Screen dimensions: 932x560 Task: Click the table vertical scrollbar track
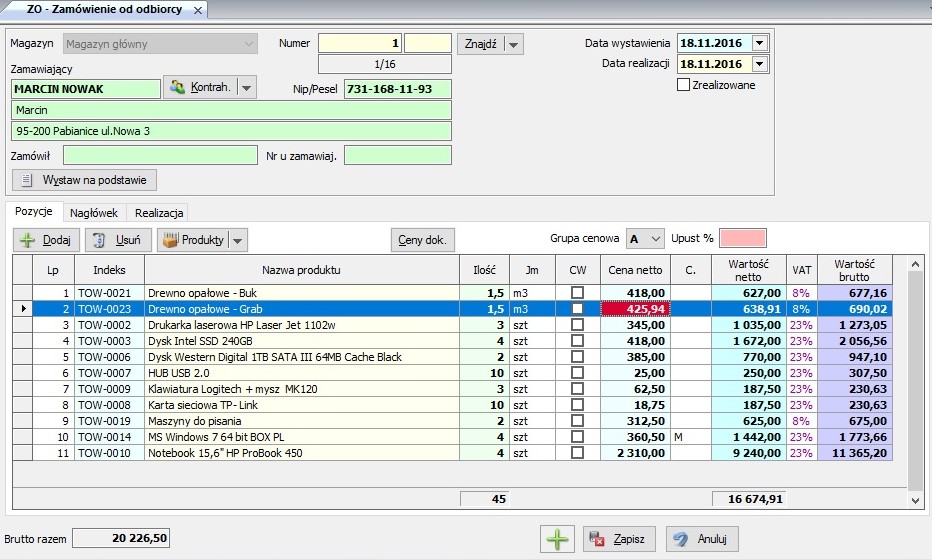(915, 382)
